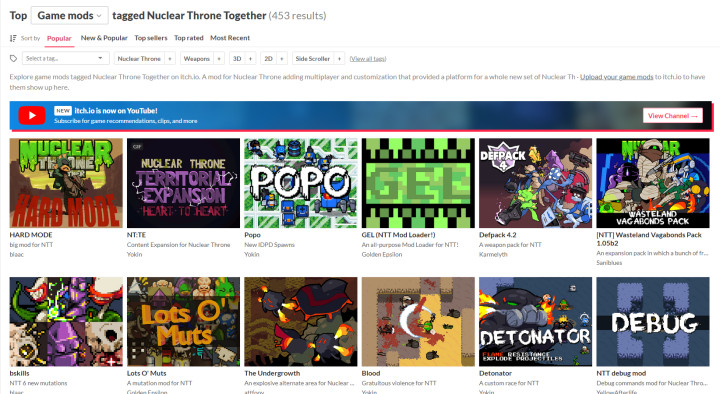The image size is (720, 394).
Task: Switch to the Popular sort tab
Action: (59, 38)
